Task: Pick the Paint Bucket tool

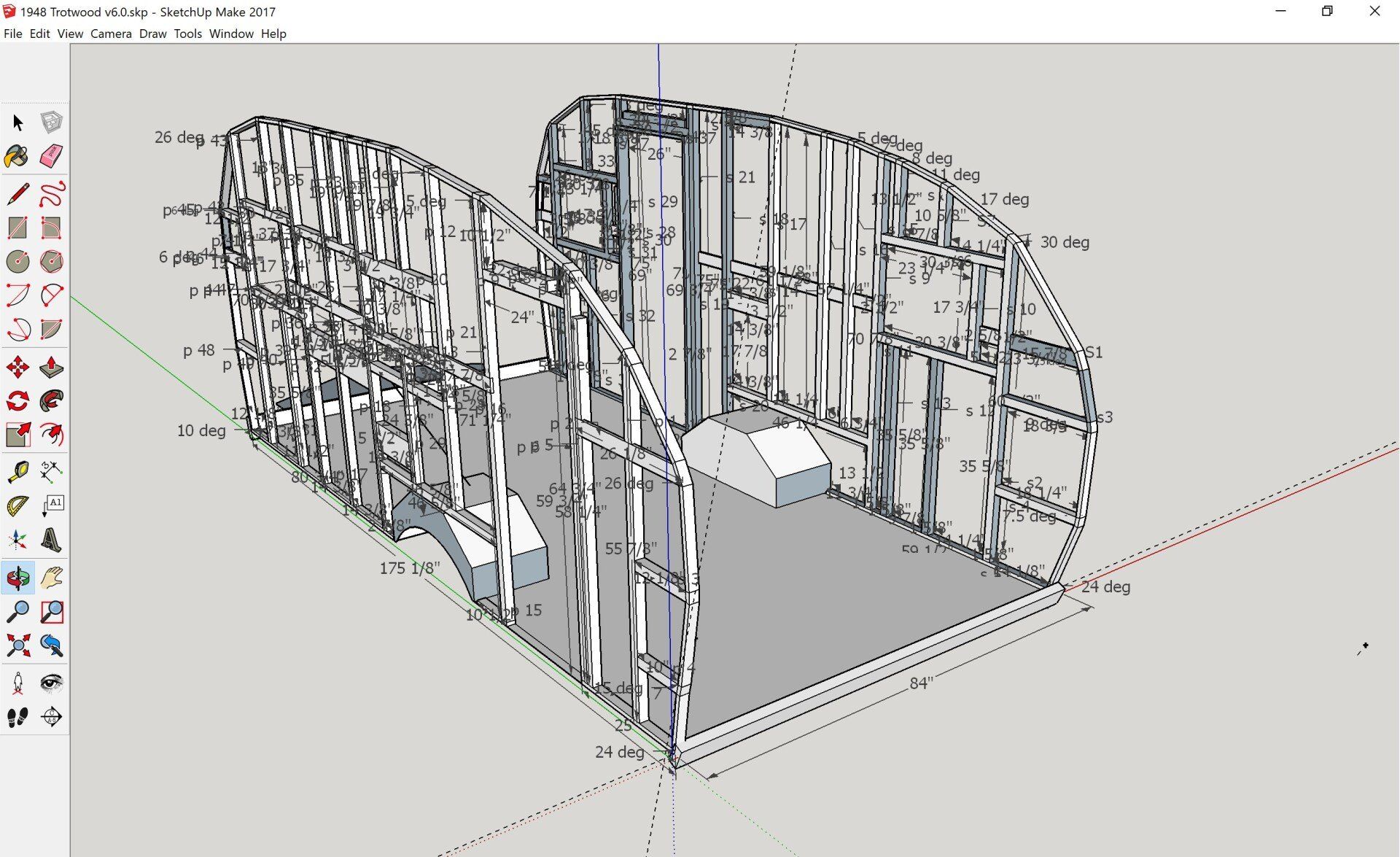Action: pos(17,156)
